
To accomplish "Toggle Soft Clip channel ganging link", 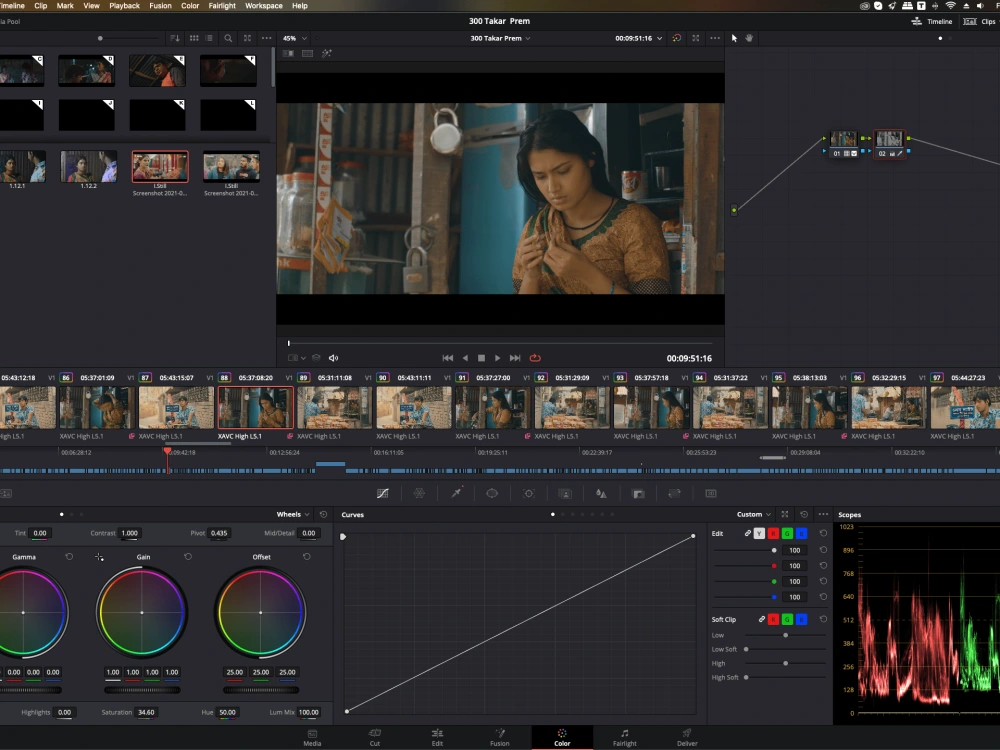I will [x=761, y=619].
